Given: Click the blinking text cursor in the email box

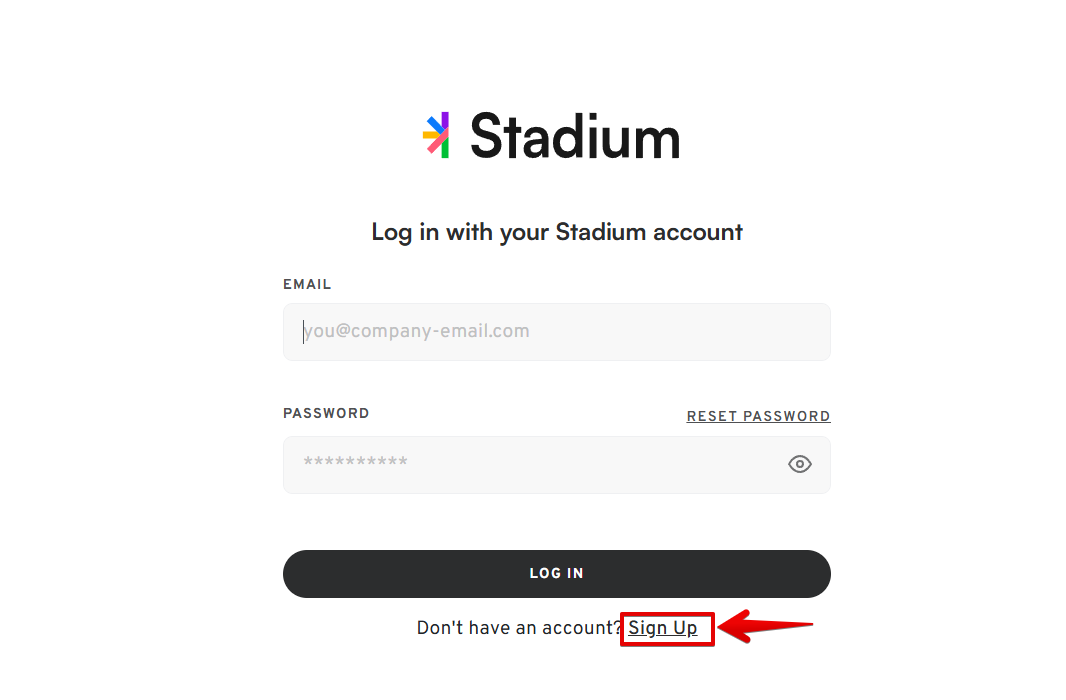Looking at the screenshot, I should 304,331.
